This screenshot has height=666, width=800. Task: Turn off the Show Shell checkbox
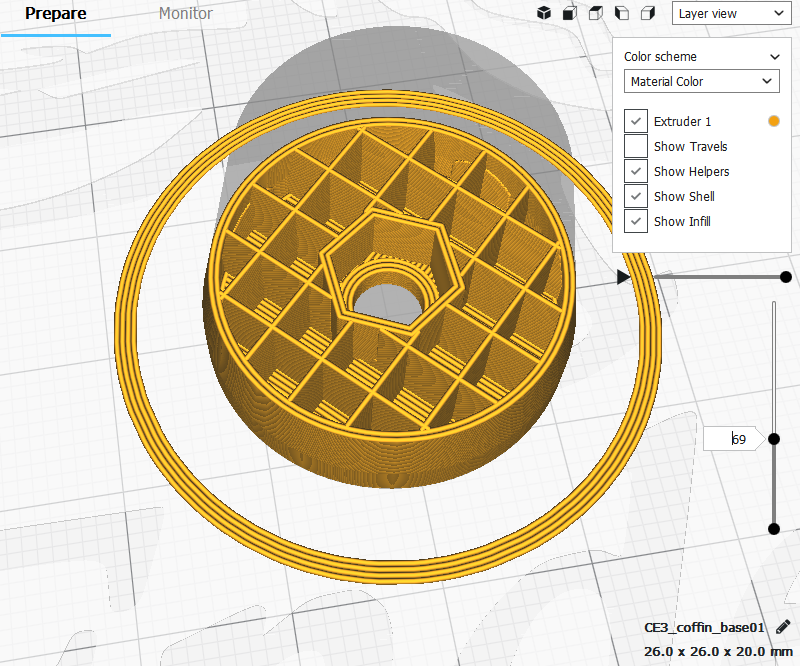coord(635,196)
